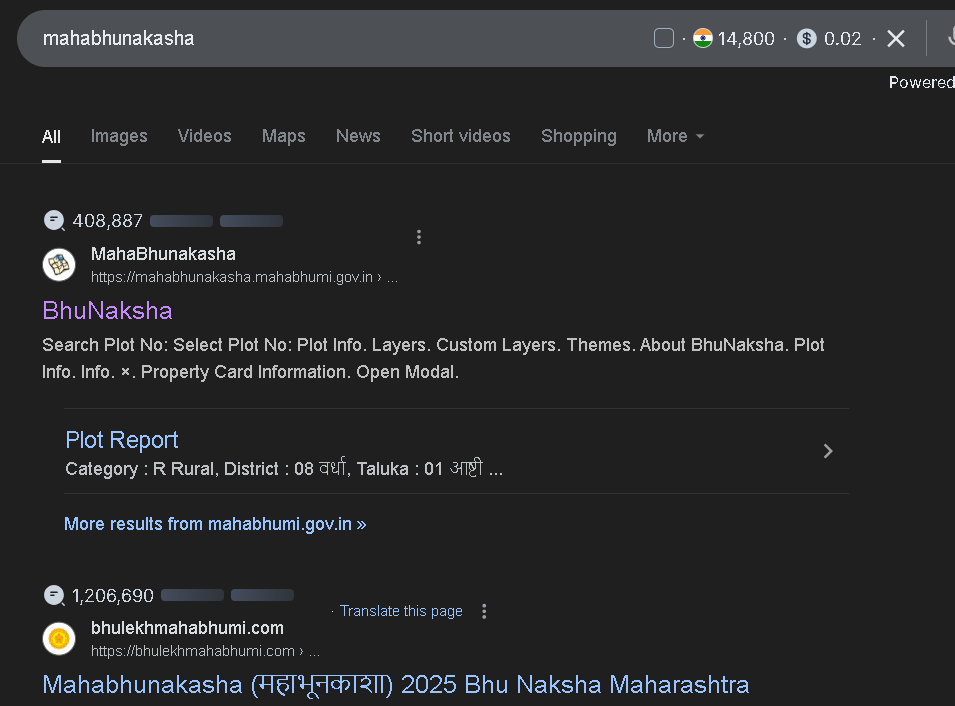Click the bhulekhmahabhumi.com URL text
The height and width of the screenshot is (706, 955).
[205, 651]
